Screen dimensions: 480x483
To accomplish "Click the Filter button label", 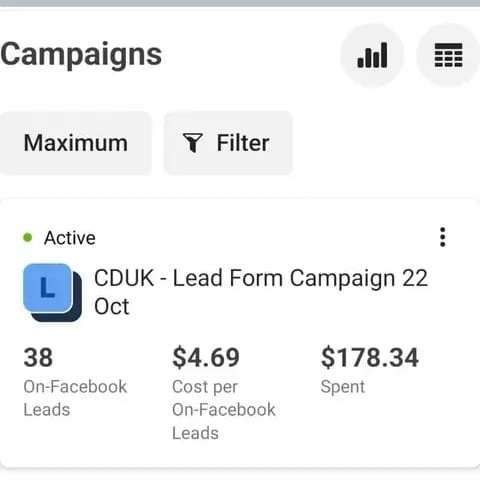I will (x=243, y=143).
